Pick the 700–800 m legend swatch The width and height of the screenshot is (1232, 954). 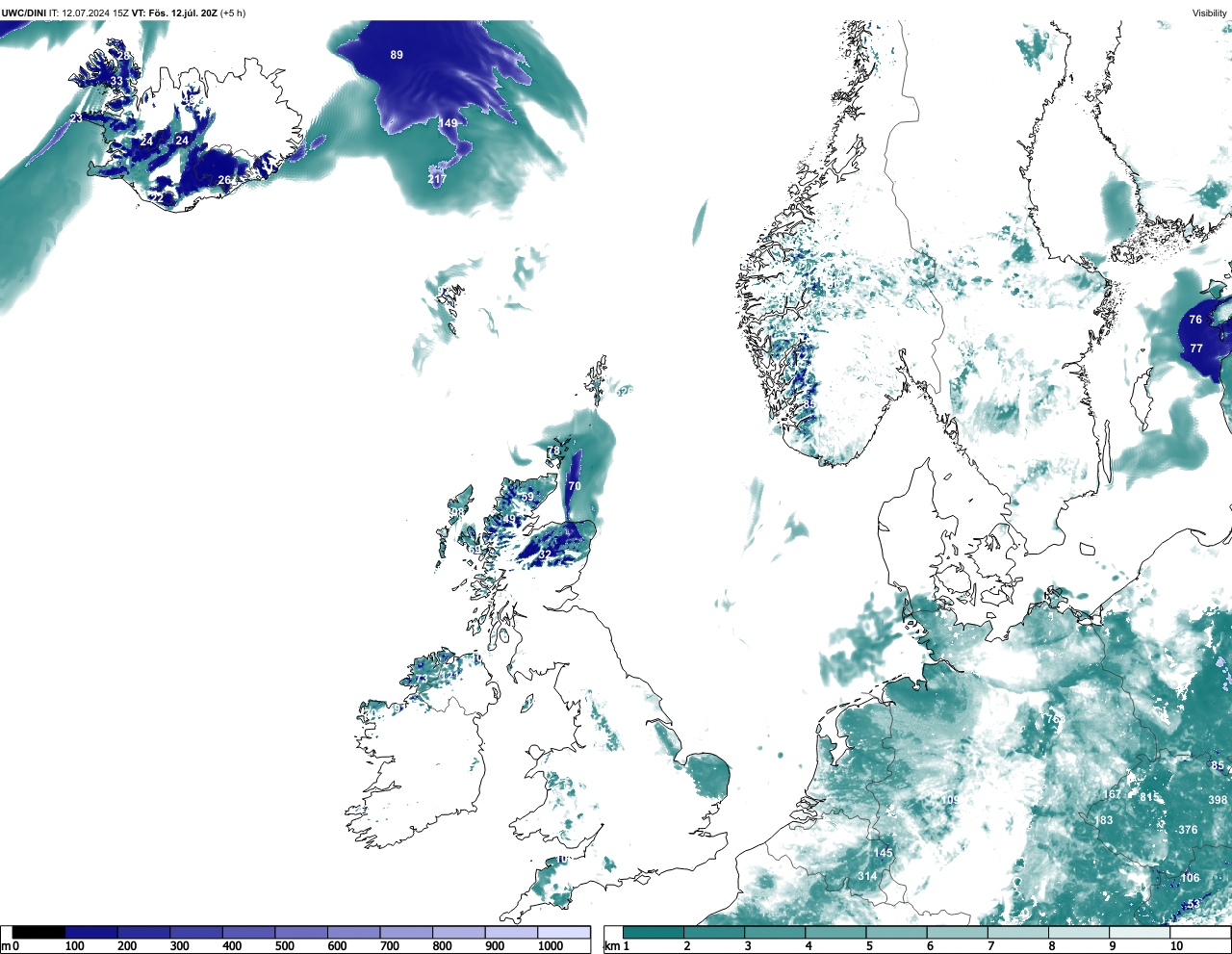click(x=406, y=932)
